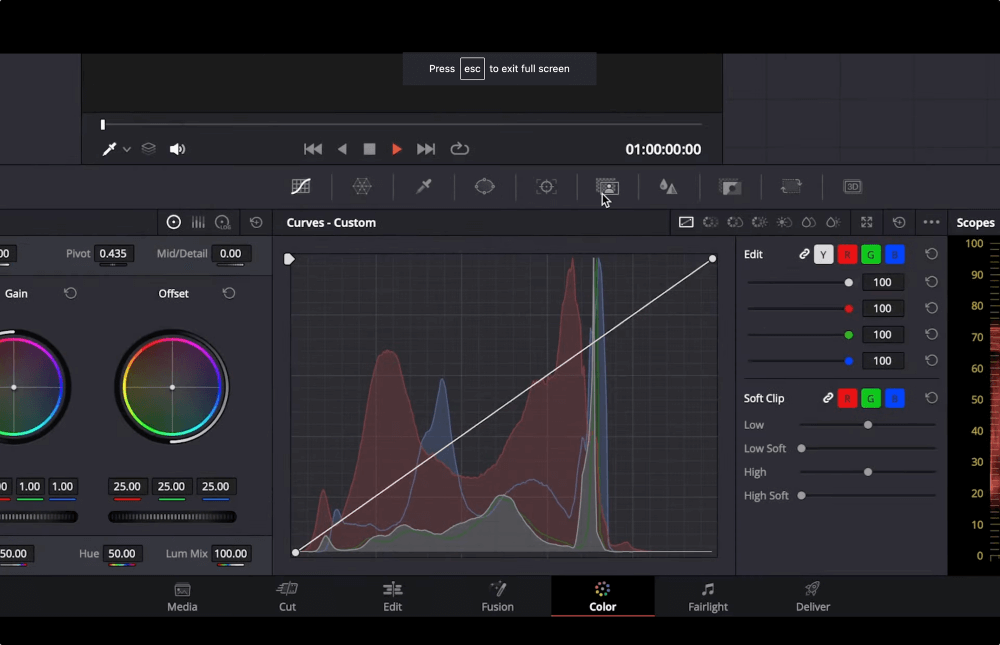The image size is (1000, 645).
Task: Reset the Gain color wheel
Action: click(x=70, y=293)
